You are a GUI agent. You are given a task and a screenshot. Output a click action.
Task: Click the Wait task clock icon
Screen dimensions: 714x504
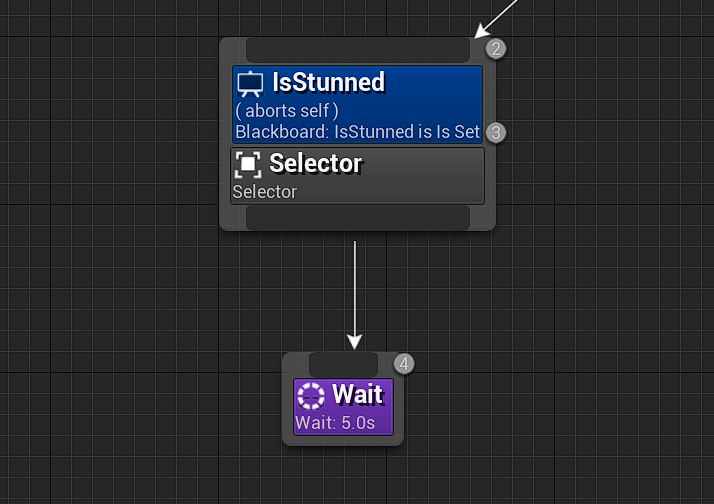click(311, 396)
